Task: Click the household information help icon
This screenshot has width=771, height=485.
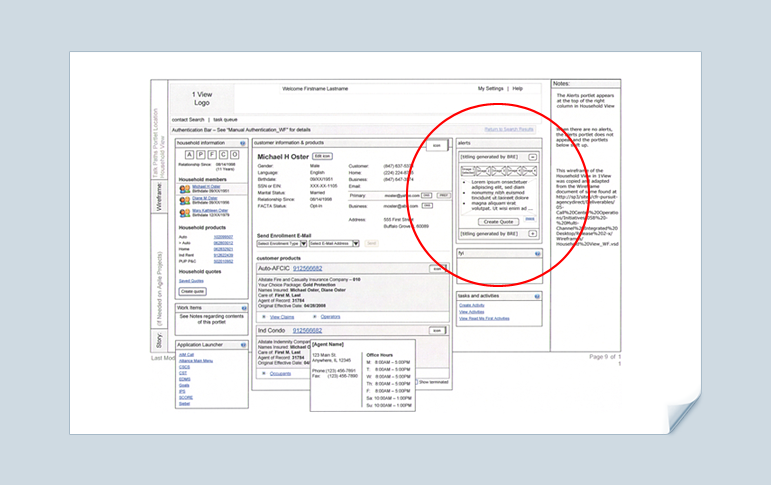Action: tap(243, 143)
